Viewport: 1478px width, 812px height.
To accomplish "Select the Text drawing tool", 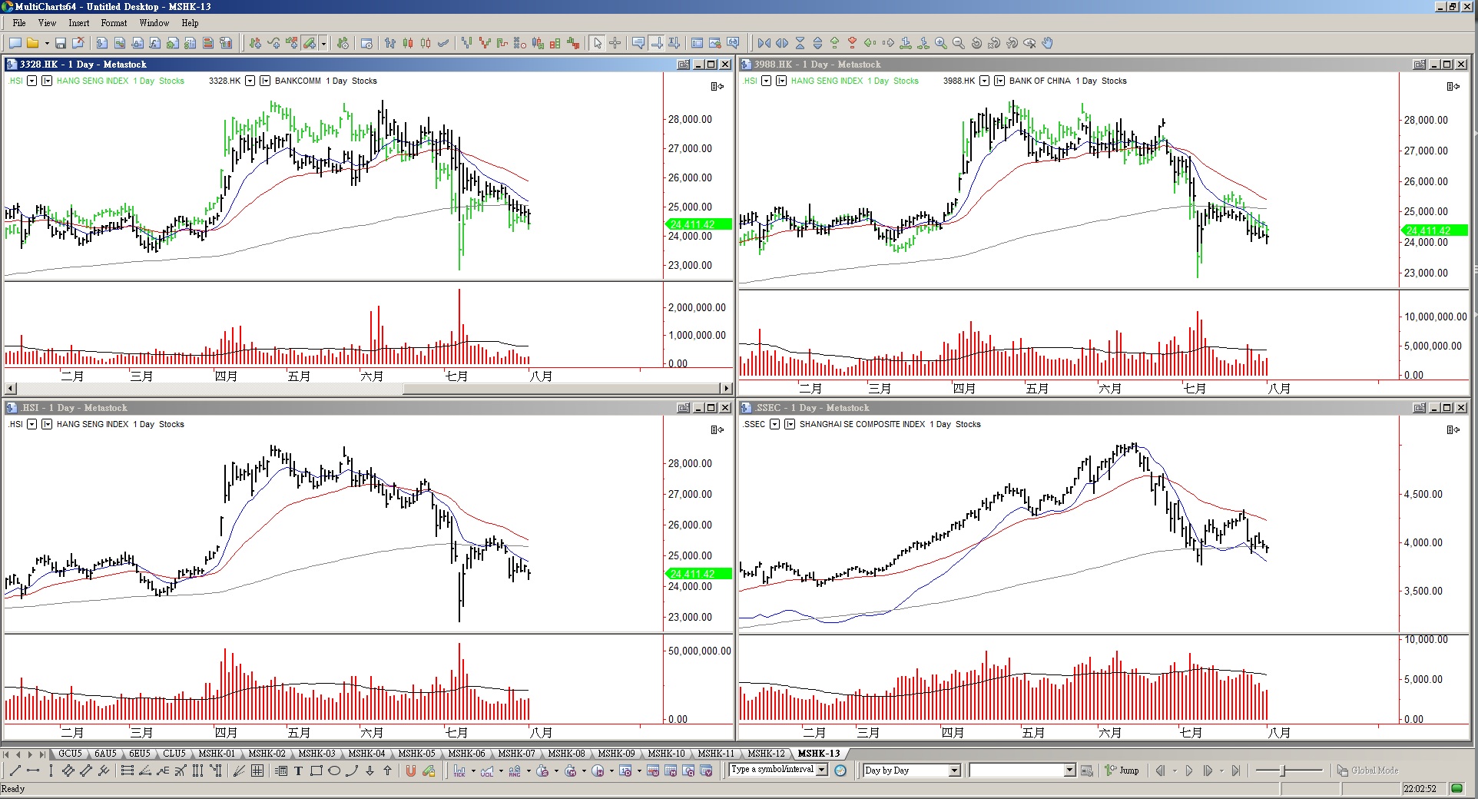I will click(298, 771).
